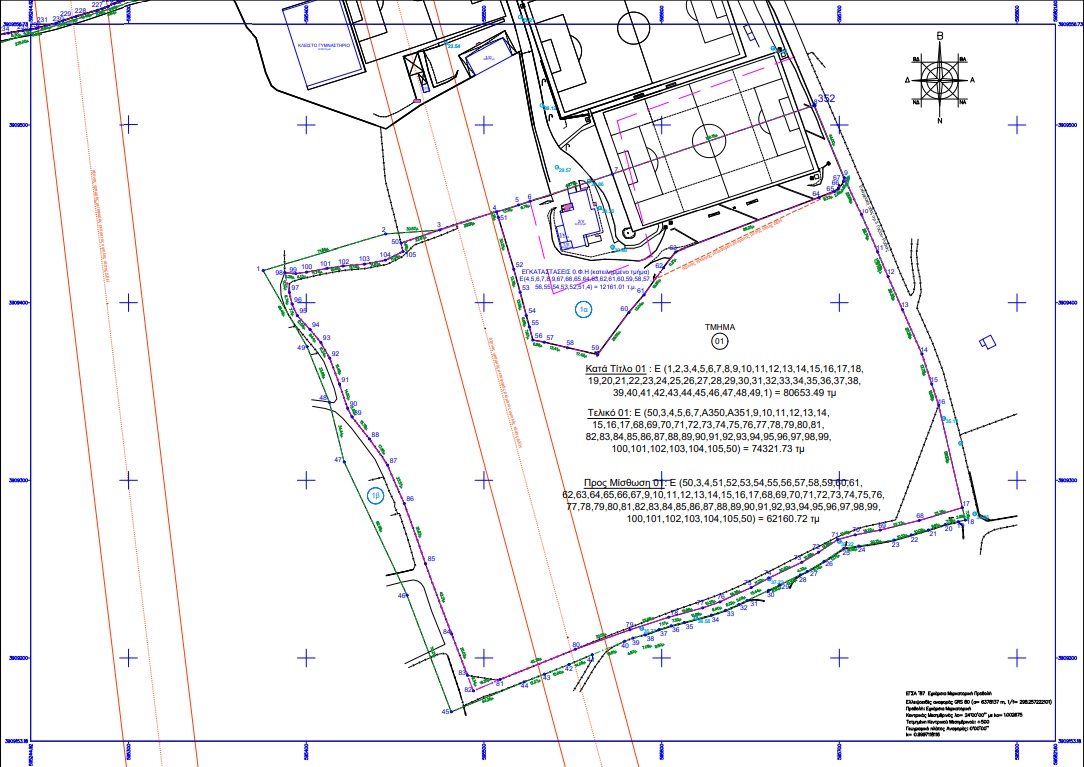The image size is (1084, 767).
Task: Click the small building symbol east of ΤΜΗΜΑ
Action: [988, 341]
